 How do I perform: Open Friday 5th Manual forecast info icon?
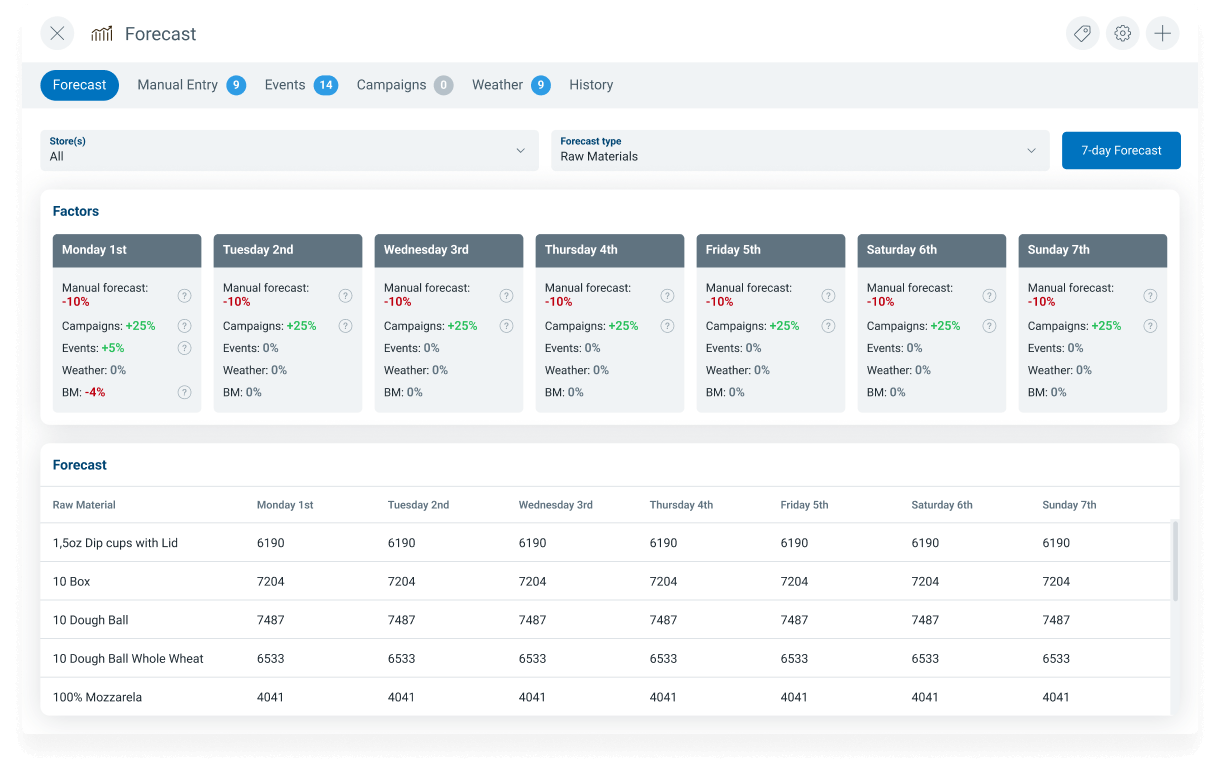828,296
